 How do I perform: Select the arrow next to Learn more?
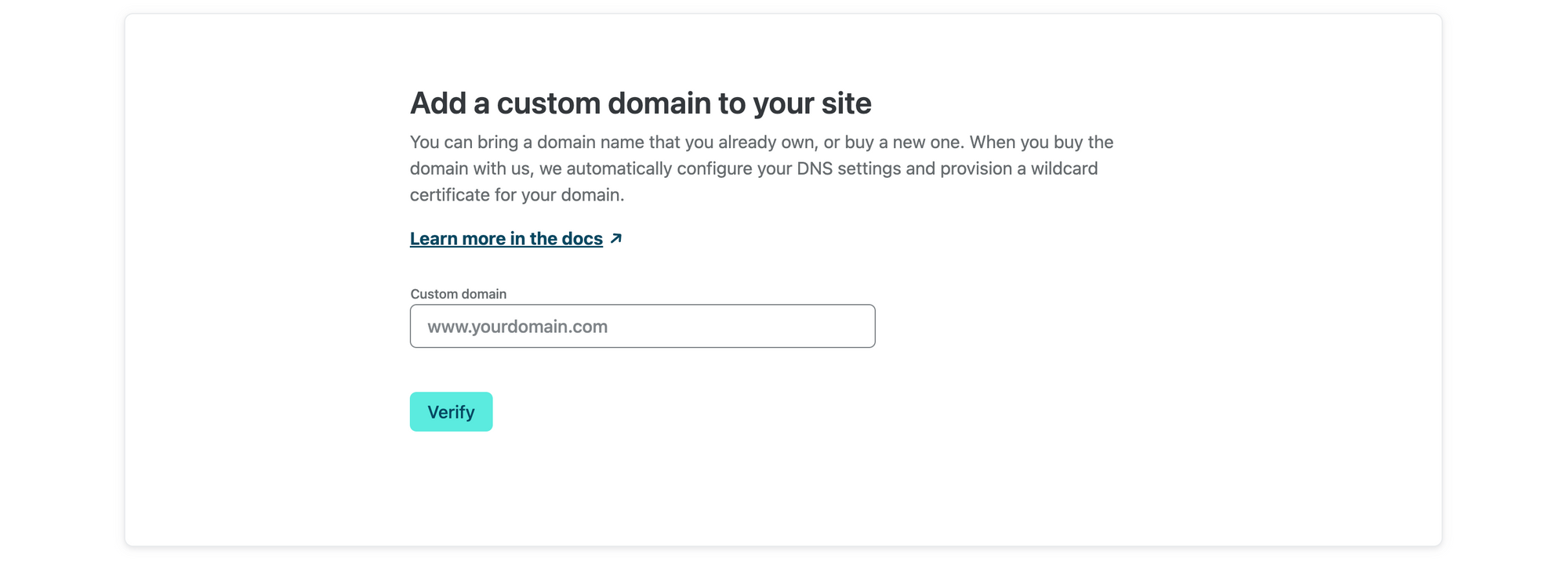(x=616, y=238)
